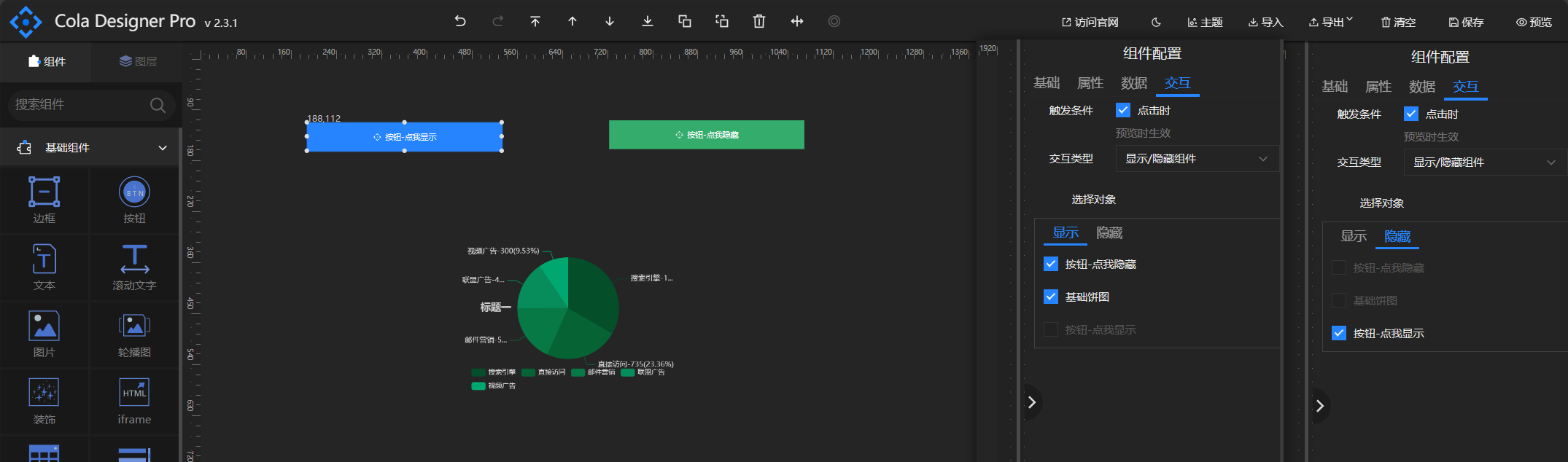Uncheck the 基础饼图 checkbox in display list
Screen dimensions: 1568x462
click(1051, 297)
